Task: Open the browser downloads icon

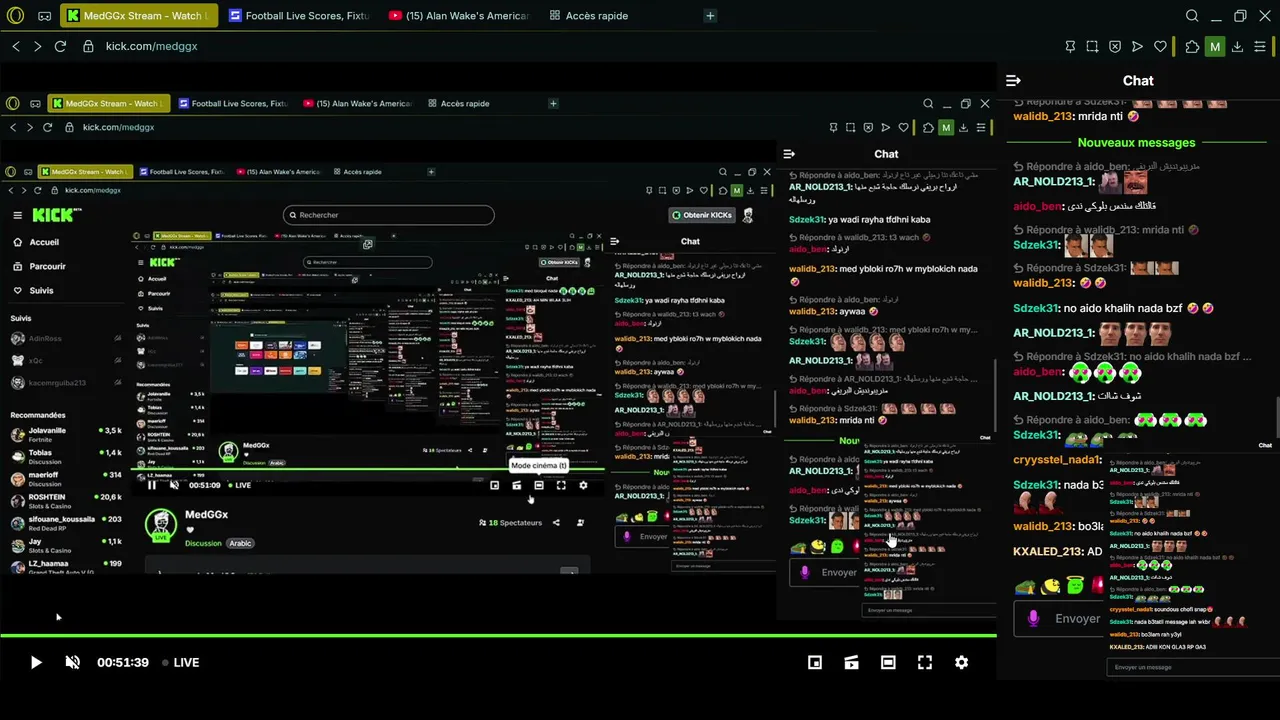Action: pyautogui.click(x=1237, y=46)
